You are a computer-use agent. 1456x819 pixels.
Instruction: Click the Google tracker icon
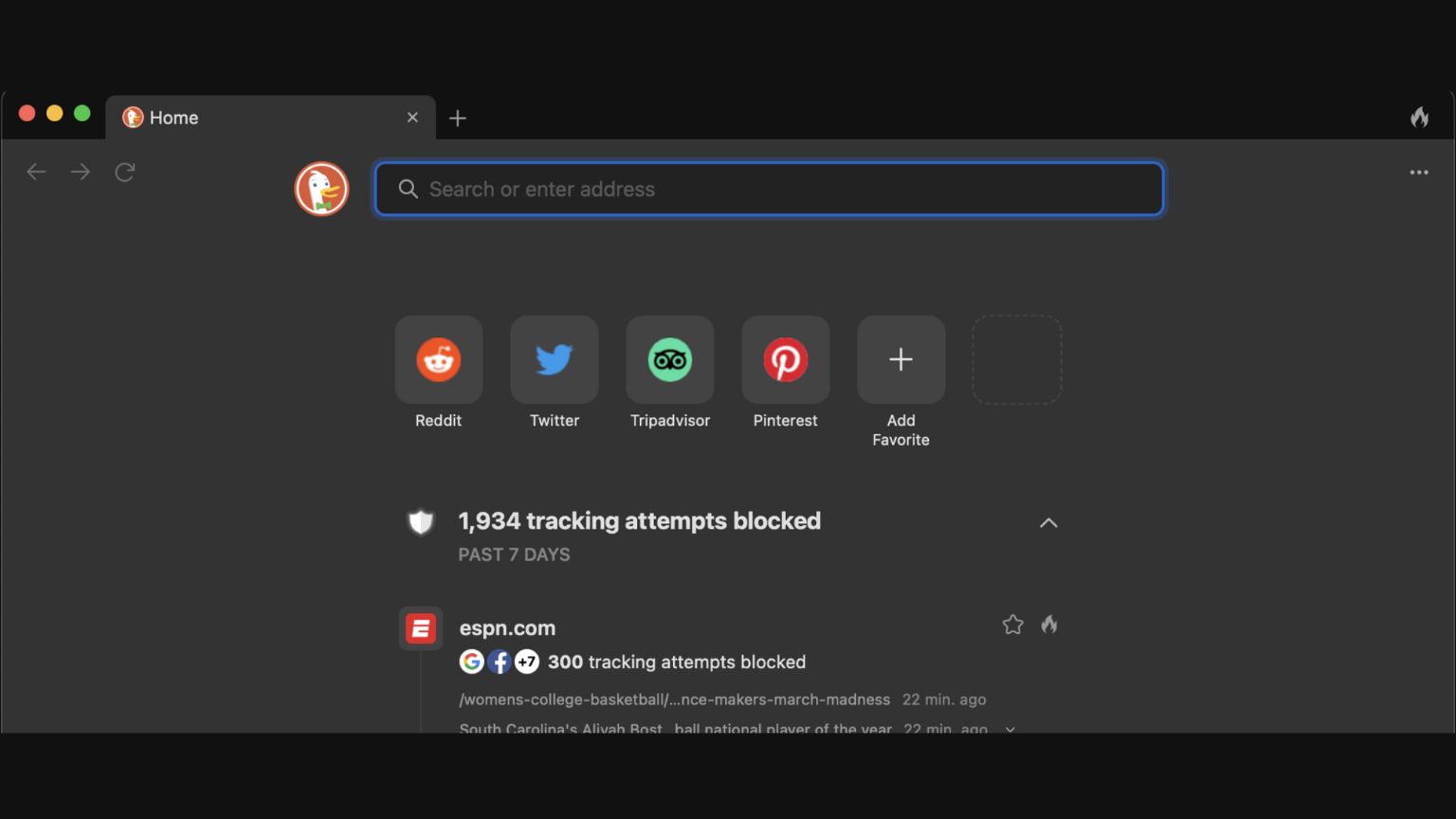(x=472, y=662)
